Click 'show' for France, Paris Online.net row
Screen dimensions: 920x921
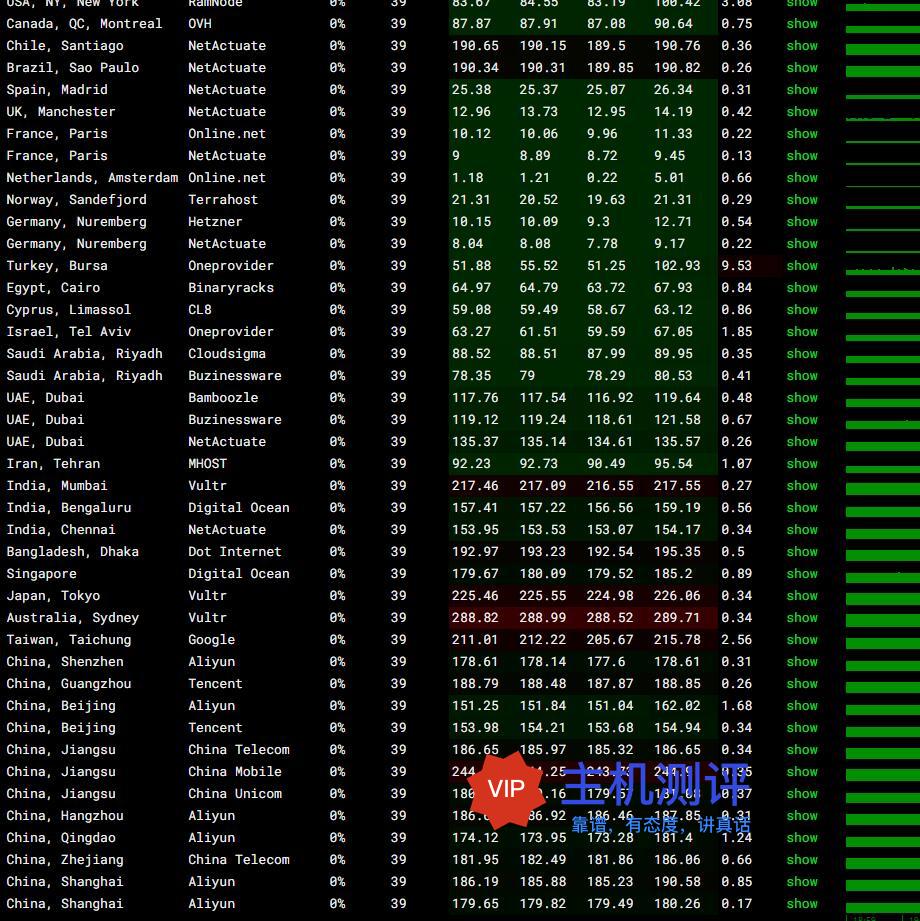tap(802, 134)
